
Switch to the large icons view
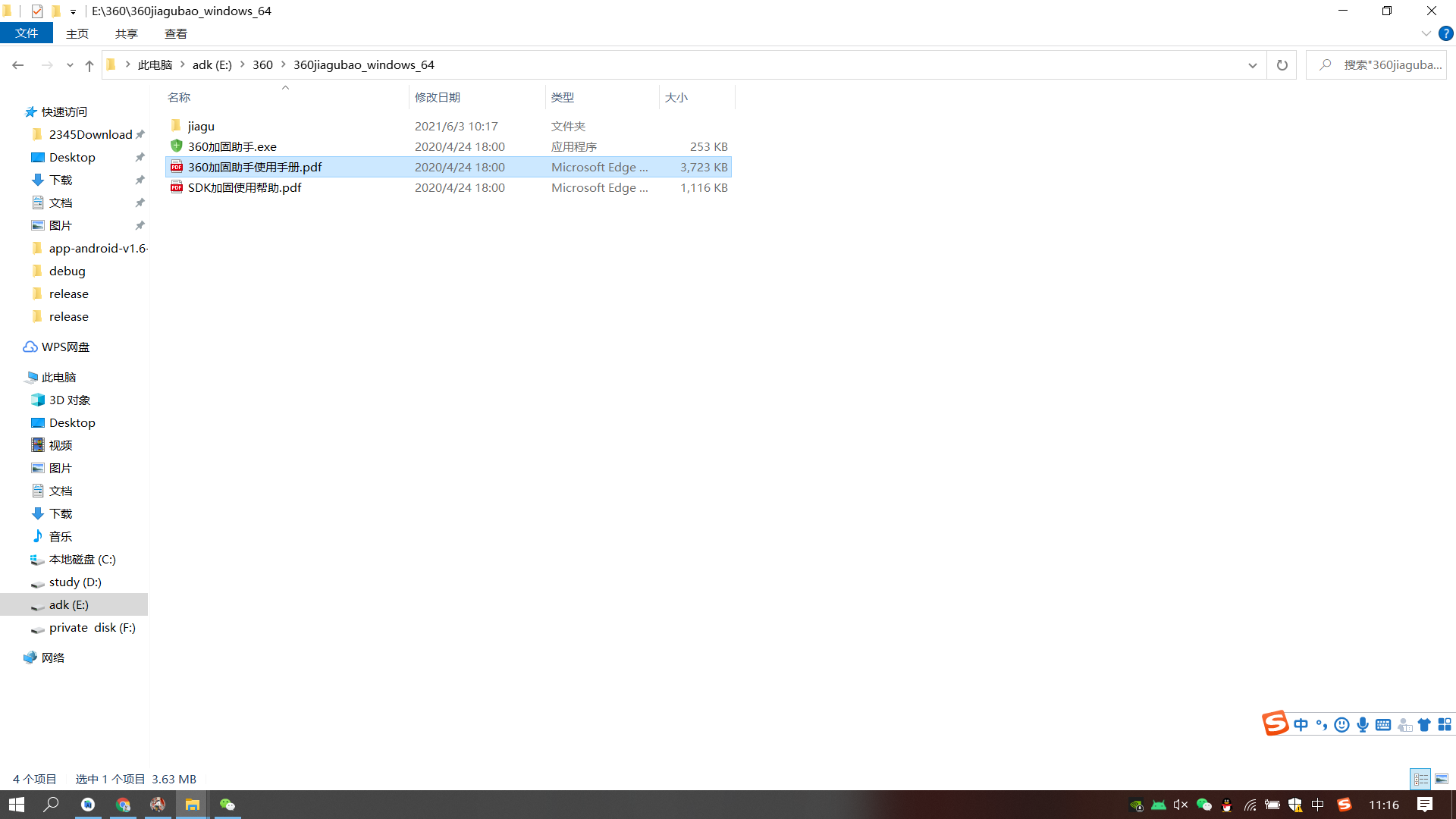(x=1442, y=779)
